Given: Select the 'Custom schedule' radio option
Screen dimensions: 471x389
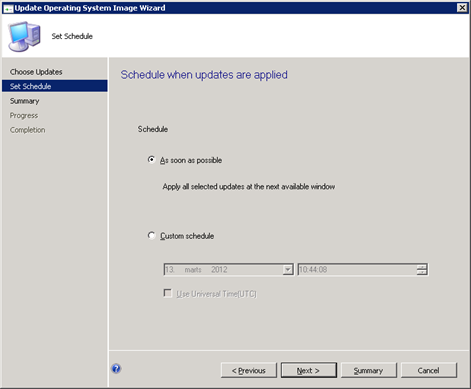Looking at the screenshot, I should (151, 235).
